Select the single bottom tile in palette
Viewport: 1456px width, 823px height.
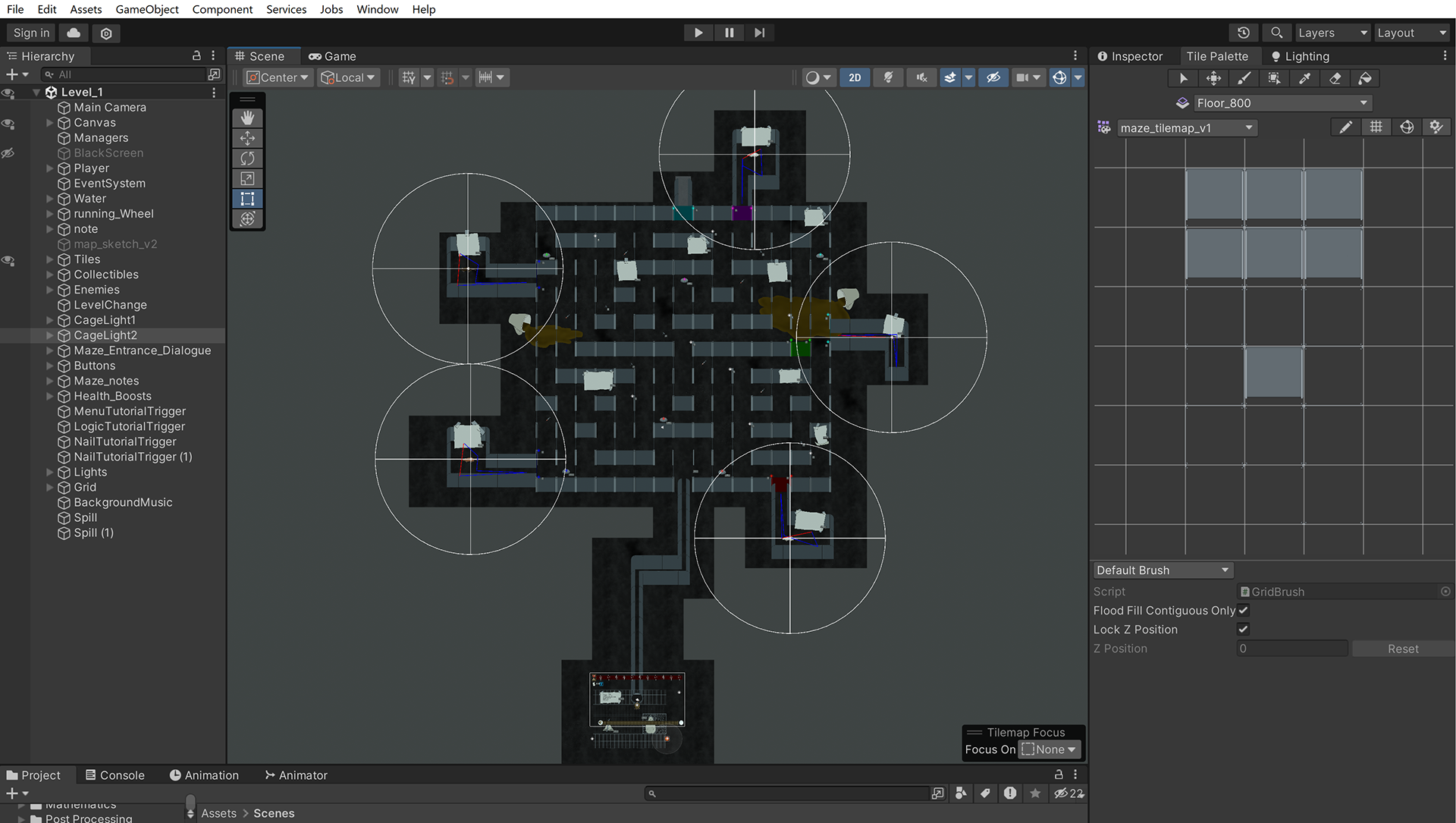[1273, 372]
